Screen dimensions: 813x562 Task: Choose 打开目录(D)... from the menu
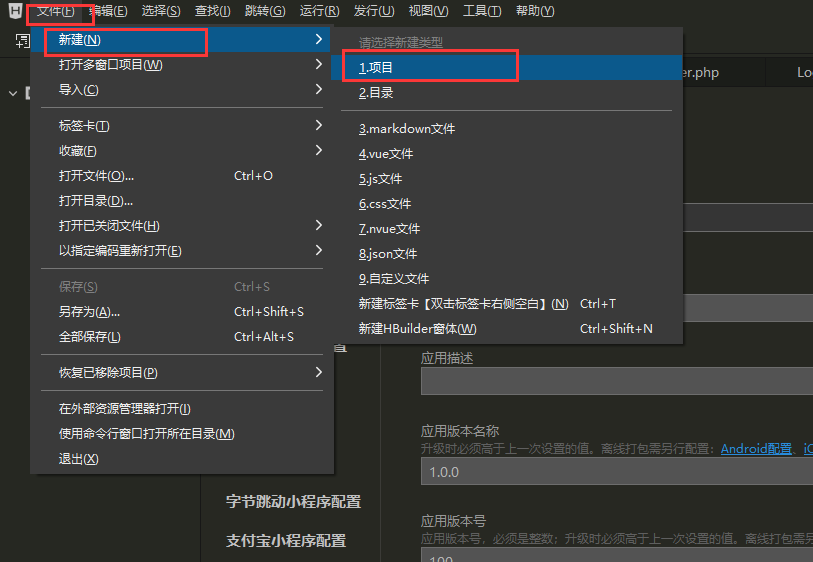[180, 201]
